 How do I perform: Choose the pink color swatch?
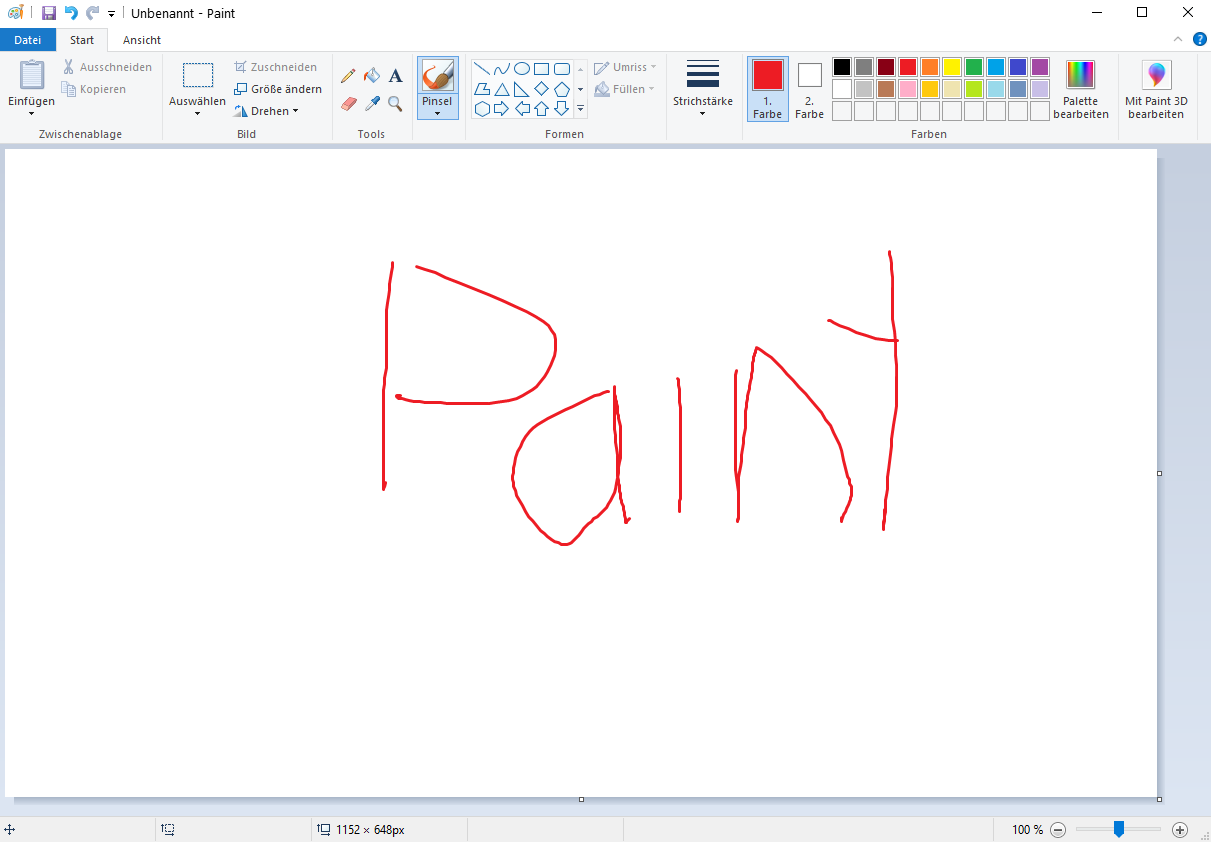[x=908, y=89]
